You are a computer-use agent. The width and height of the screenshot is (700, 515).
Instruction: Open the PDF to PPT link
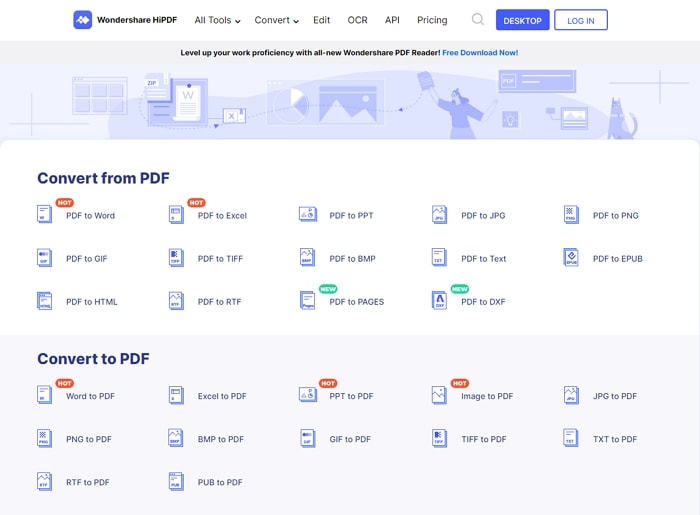click(351, 216)
